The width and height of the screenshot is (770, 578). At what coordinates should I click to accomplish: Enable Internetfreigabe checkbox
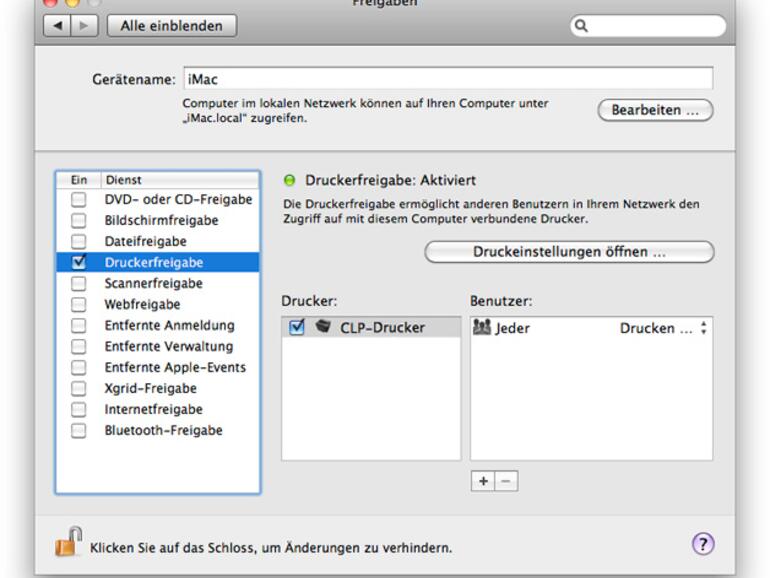(79, 410)
